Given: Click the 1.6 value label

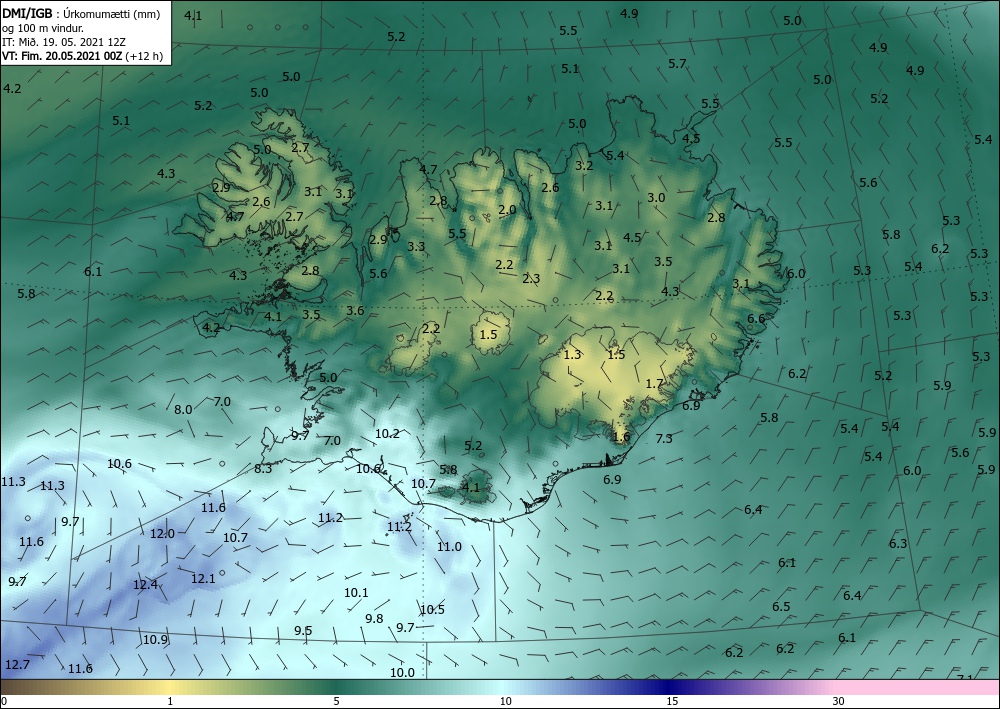Looking at the screenshot, I should pos(621,437).
